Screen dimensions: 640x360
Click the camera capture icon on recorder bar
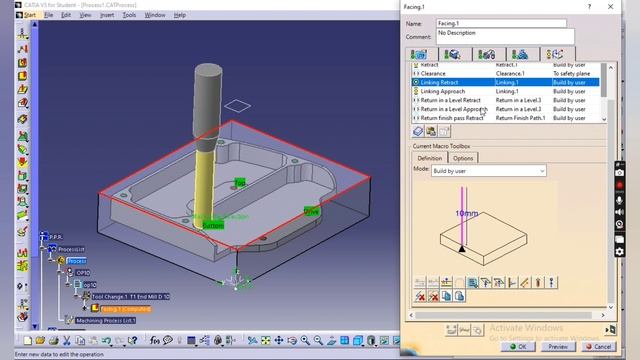(619, 173)
